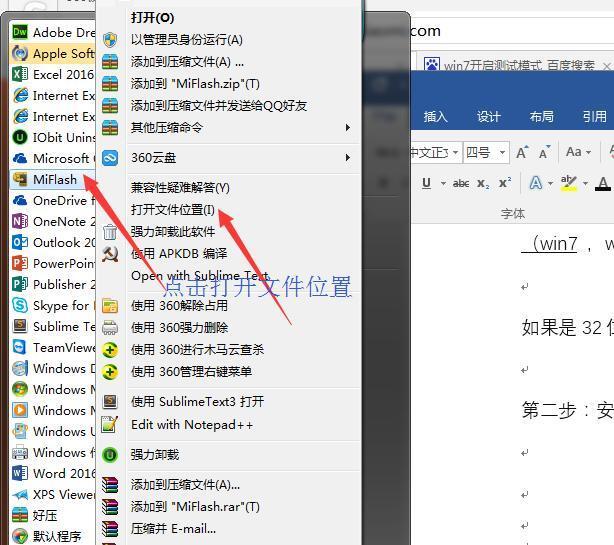Screen dimensions: 614x545
Task: Open Apple Software Update entry
Action: tap(53, 54)
